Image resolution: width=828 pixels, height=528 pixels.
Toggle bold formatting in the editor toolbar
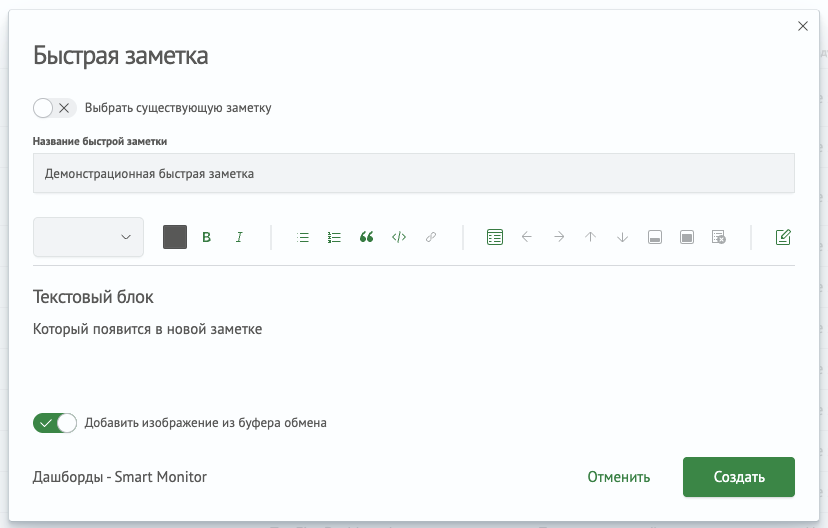click(x=206, y=237)
